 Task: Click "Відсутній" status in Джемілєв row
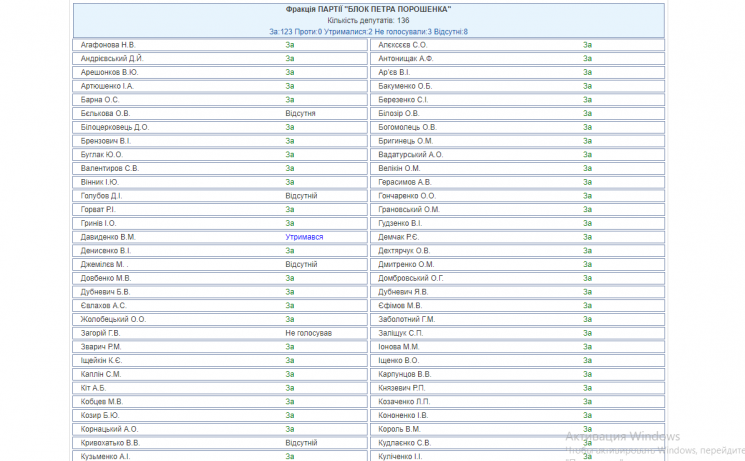(301, 265)
